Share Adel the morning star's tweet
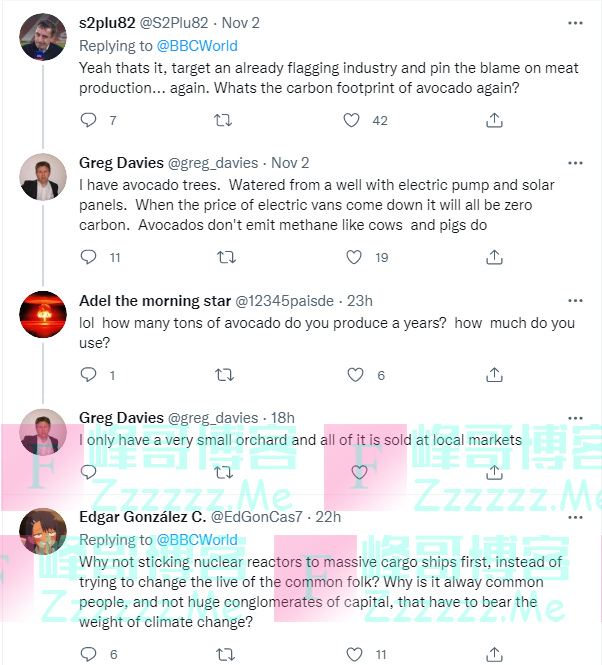Screen dimensions: 602x665 point(494,375)
